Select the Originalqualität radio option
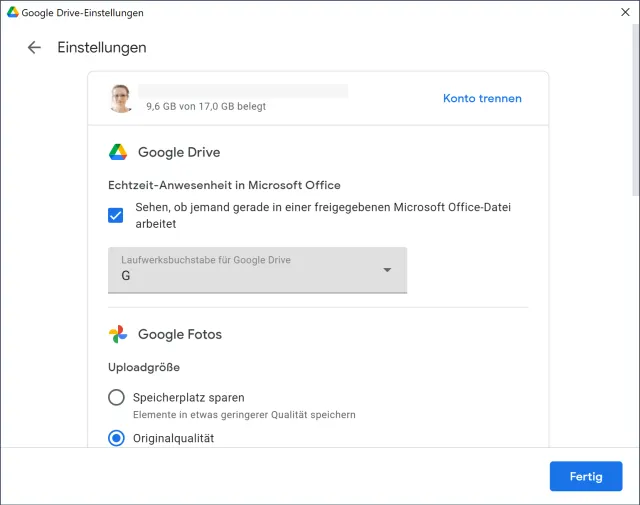 coord(116,438)
